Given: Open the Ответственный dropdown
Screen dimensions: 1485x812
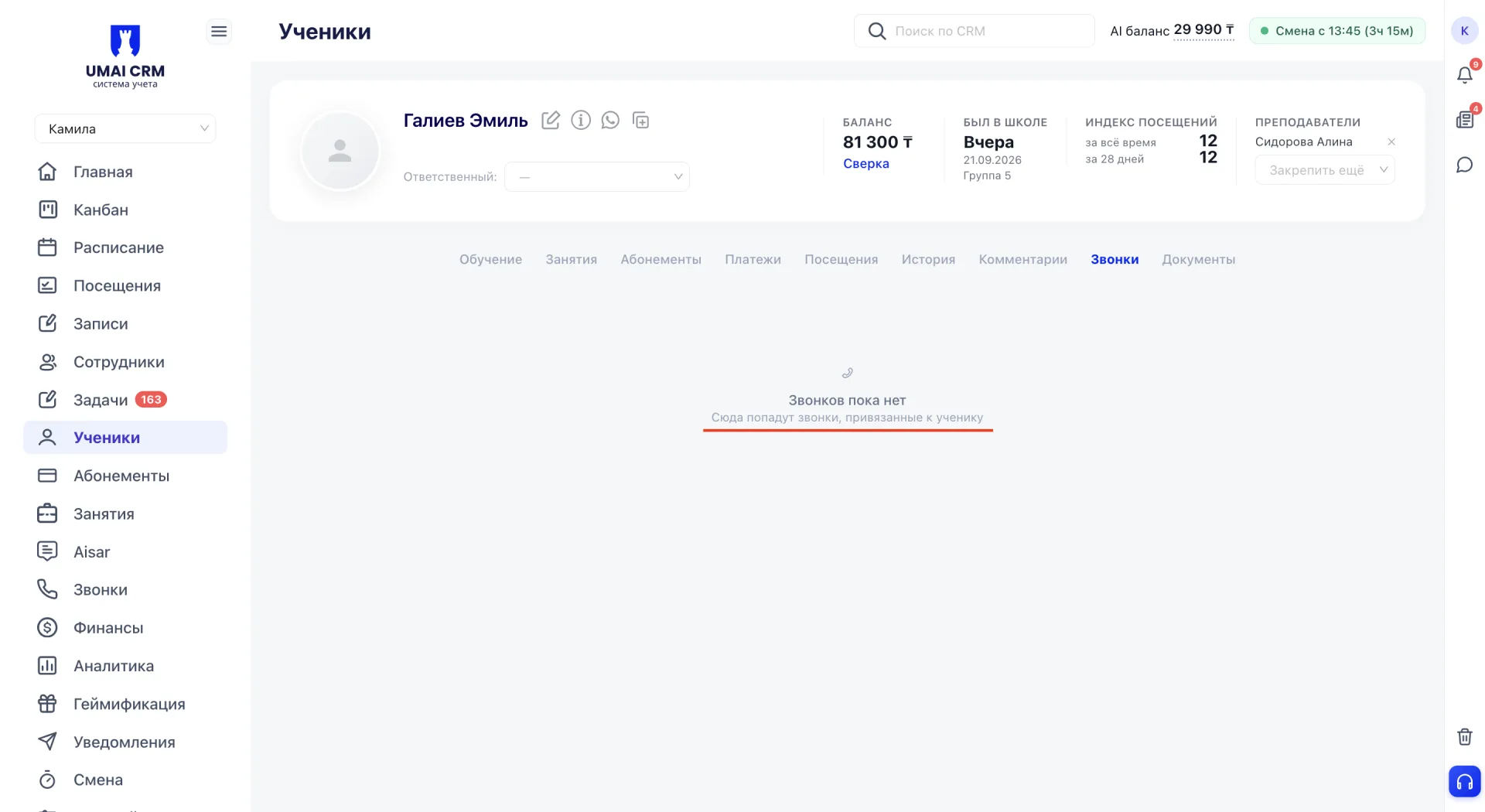Looking at the screenshot, I should point(597,176).
